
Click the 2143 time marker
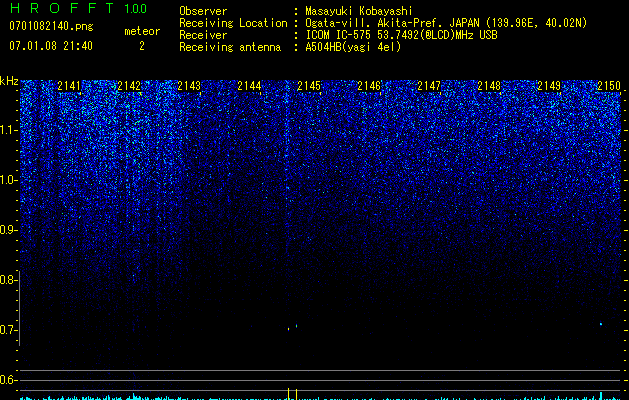point(189,86)
